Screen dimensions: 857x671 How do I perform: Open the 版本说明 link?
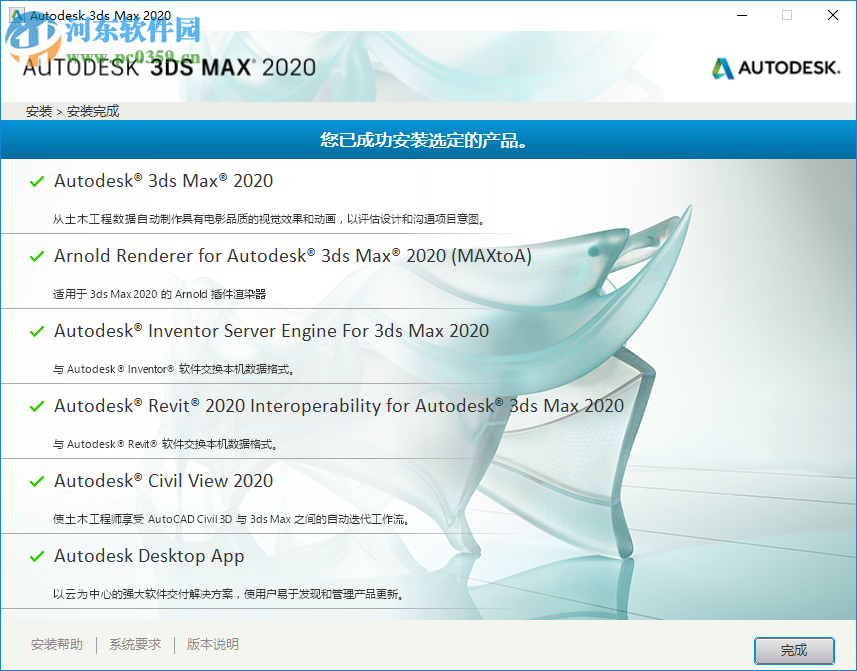click(x=211, y=645)
